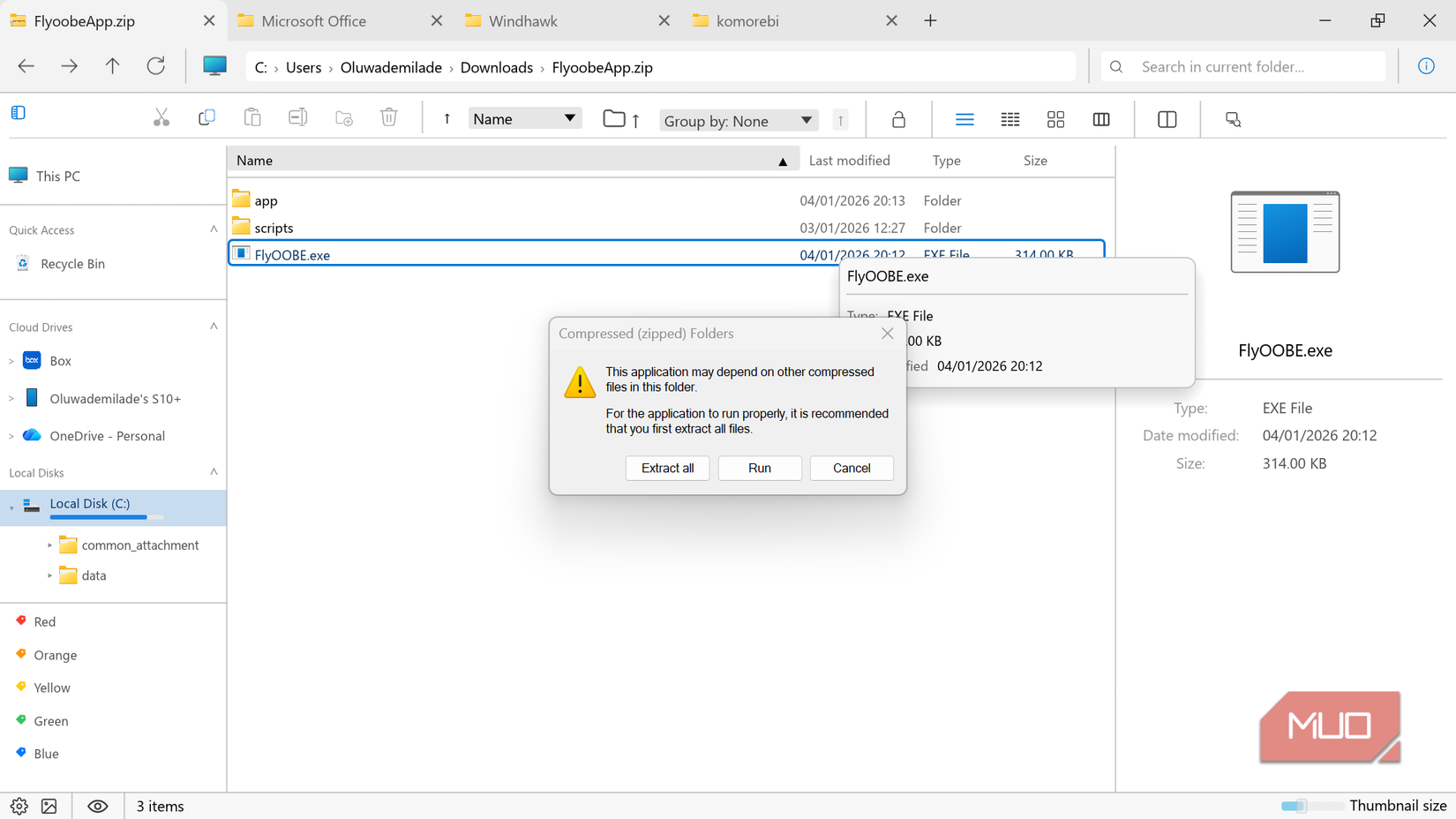The image size is (1456, 819).
Task: Click the Paste clipboard icon
Action: (252, 118)
